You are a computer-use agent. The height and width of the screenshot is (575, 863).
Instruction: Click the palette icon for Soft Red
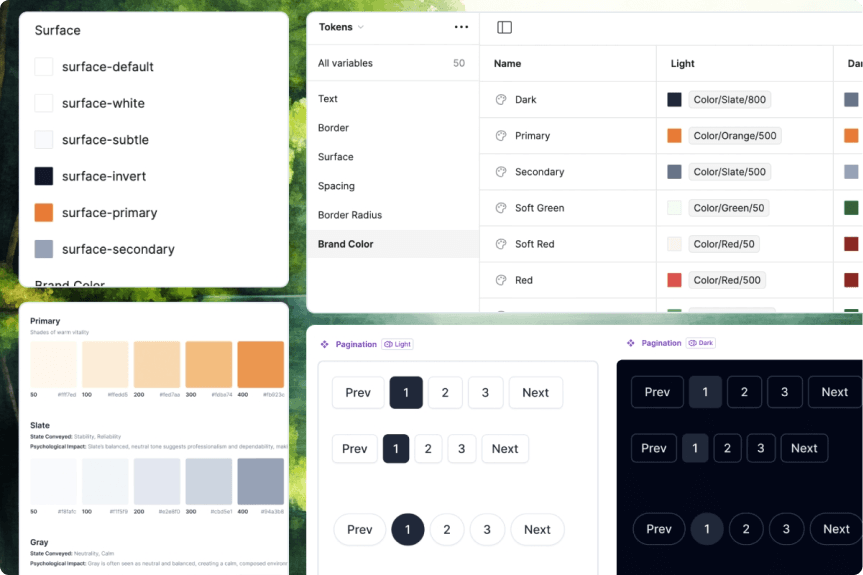[501, 244]
